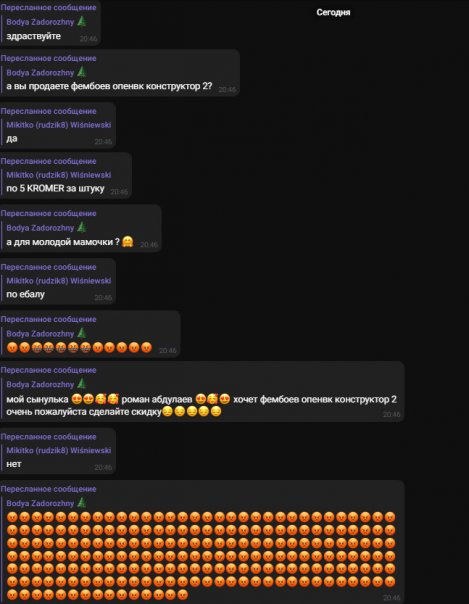The height and width of the screenshot is (604, 469).
Task: Click first sad emoji after "сделайте скидку"
Action: click(x=167, y=412)
